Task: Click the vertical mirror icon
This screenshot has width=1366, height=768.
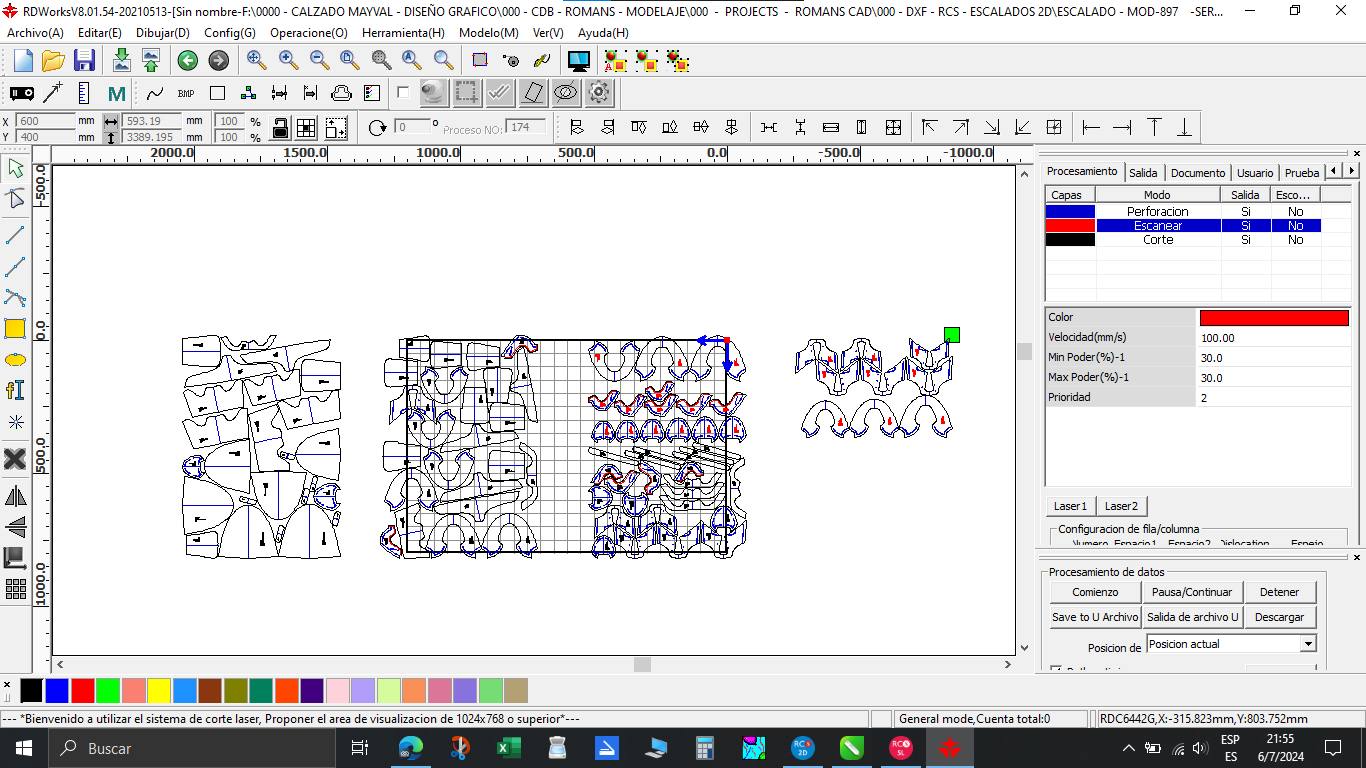Action: coord(15,527)
